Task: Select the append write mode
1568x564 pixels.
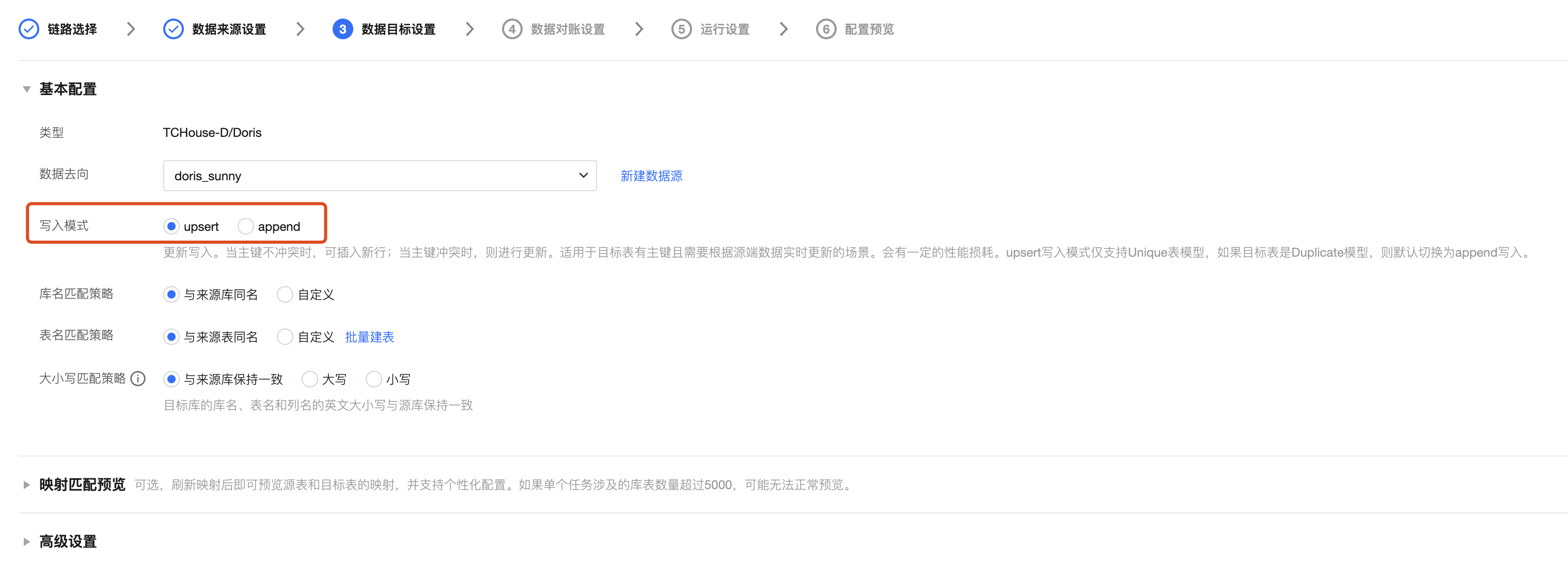Action: click(x=245, y=226)
